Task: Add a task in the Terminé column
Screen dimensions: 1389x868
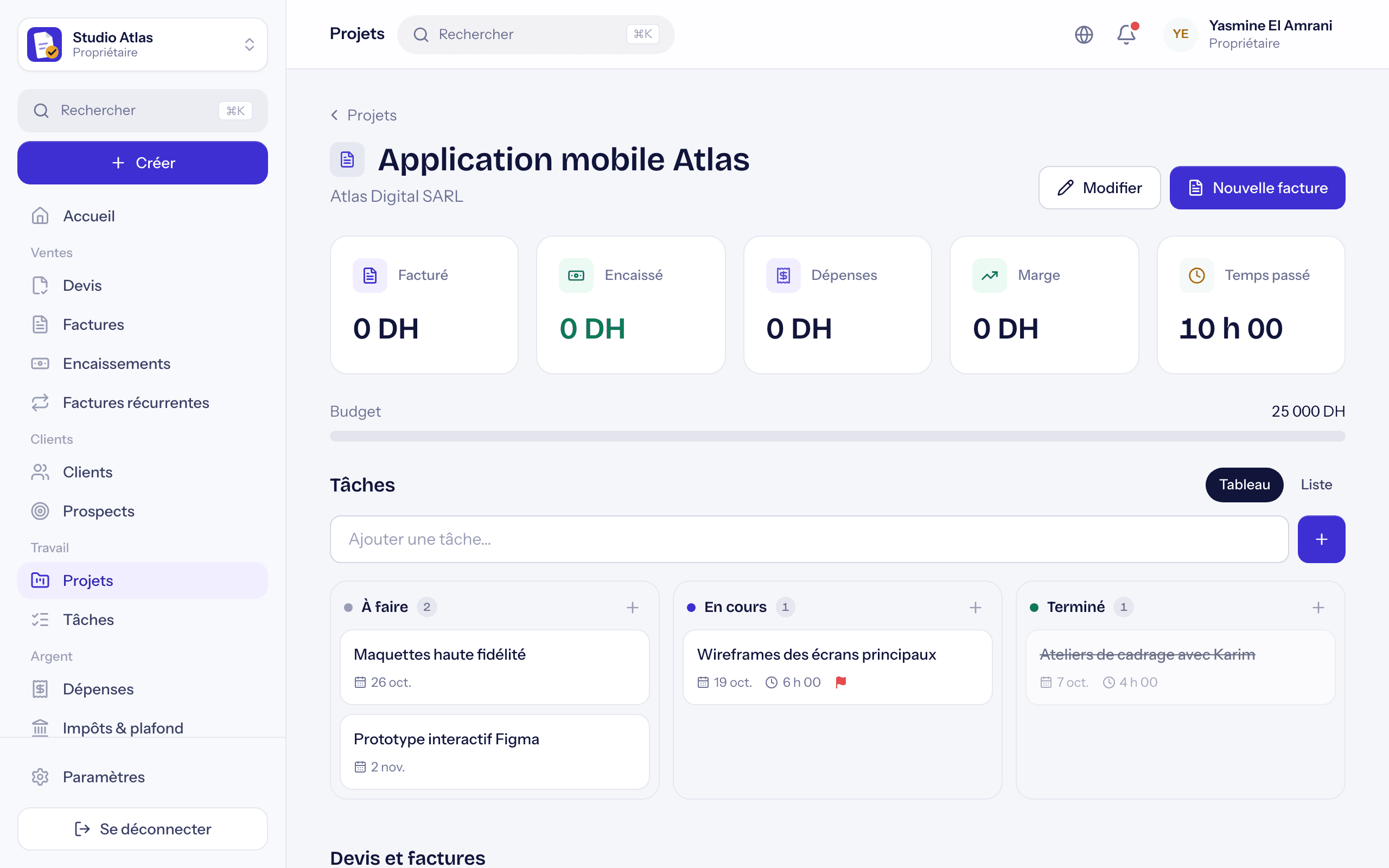Action: pos(1318,608)
